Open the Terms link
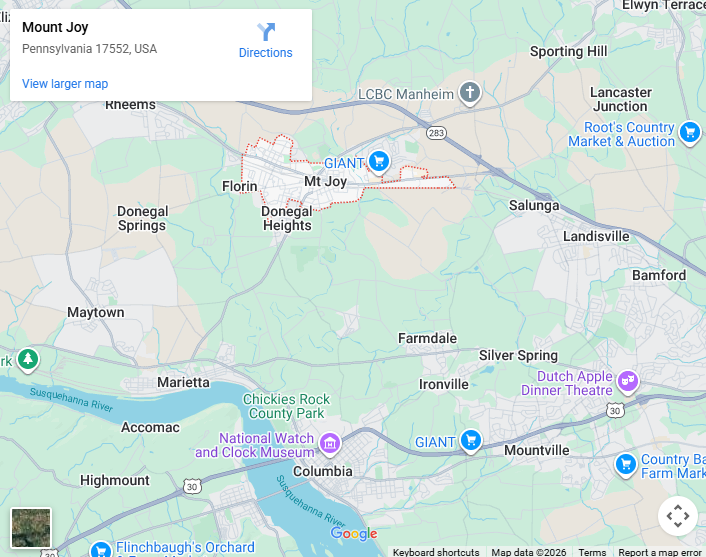 click(592, 552)
